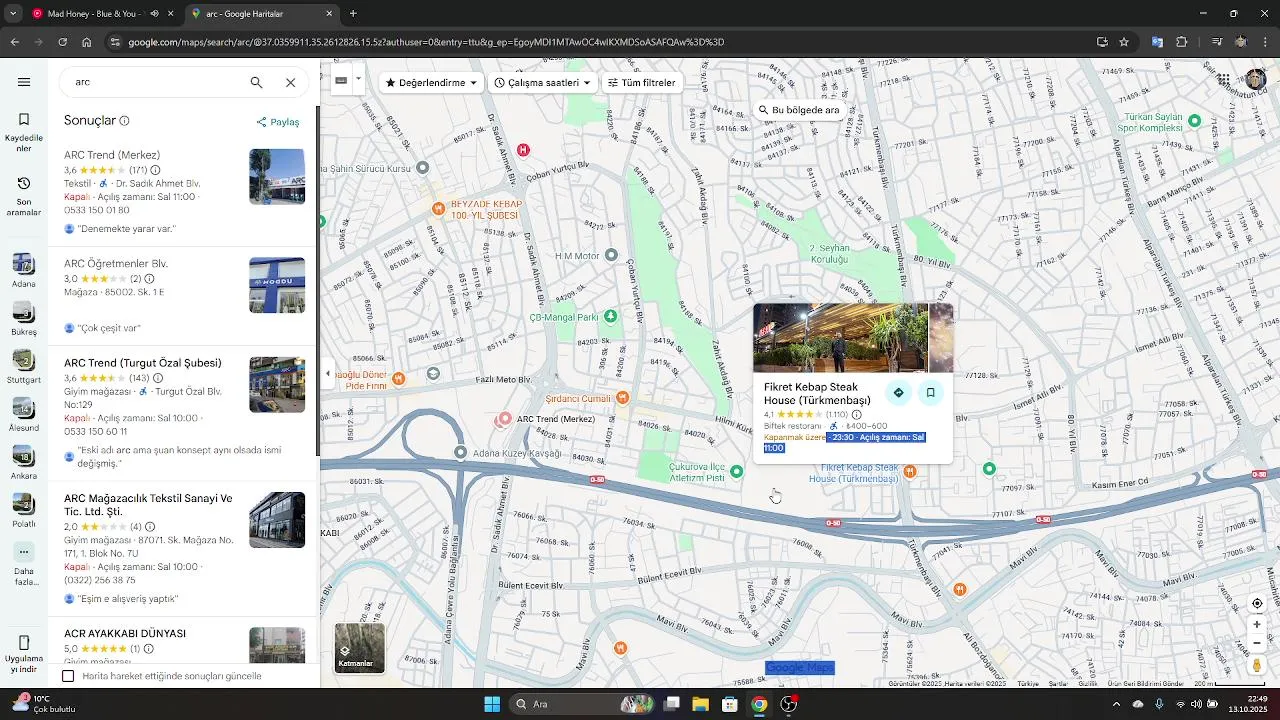Image resolution: width=1280 pixels, height=720 pixels.
Task: Zoom in the map with plus button
Action: coord(1257,624)
